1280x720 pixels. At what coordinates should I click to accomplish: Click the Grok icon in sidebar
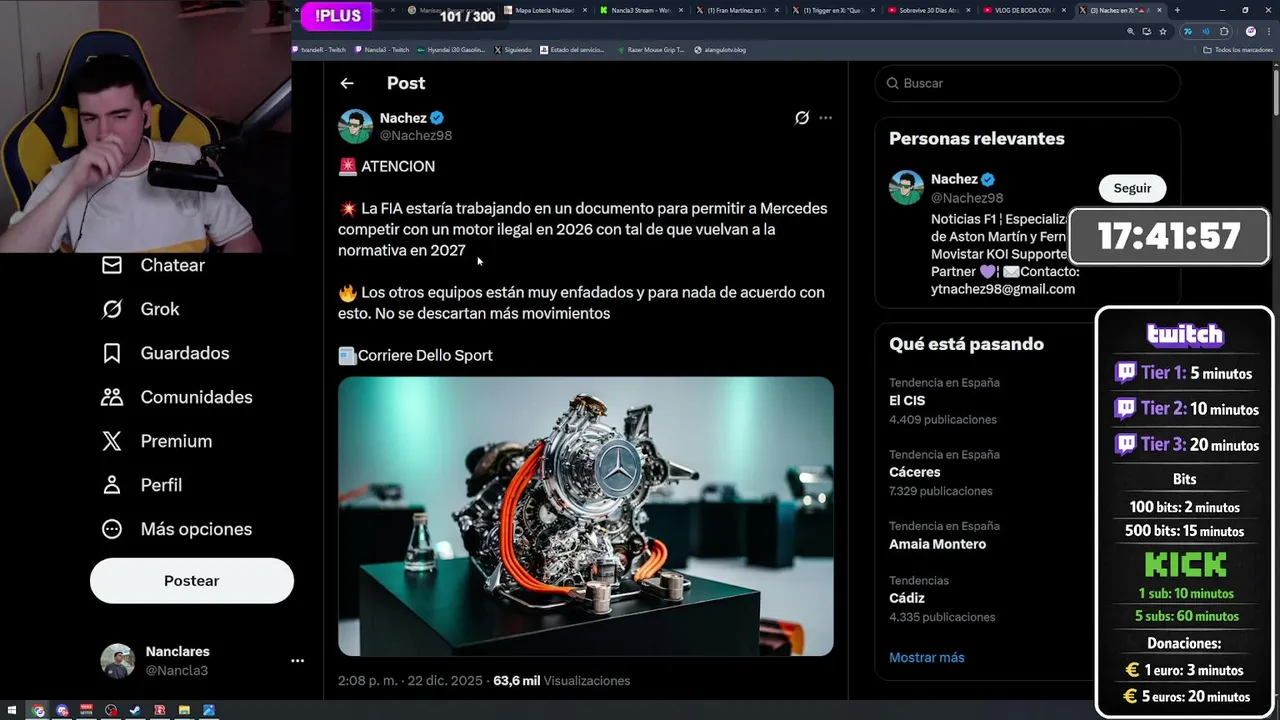(112, 309)
